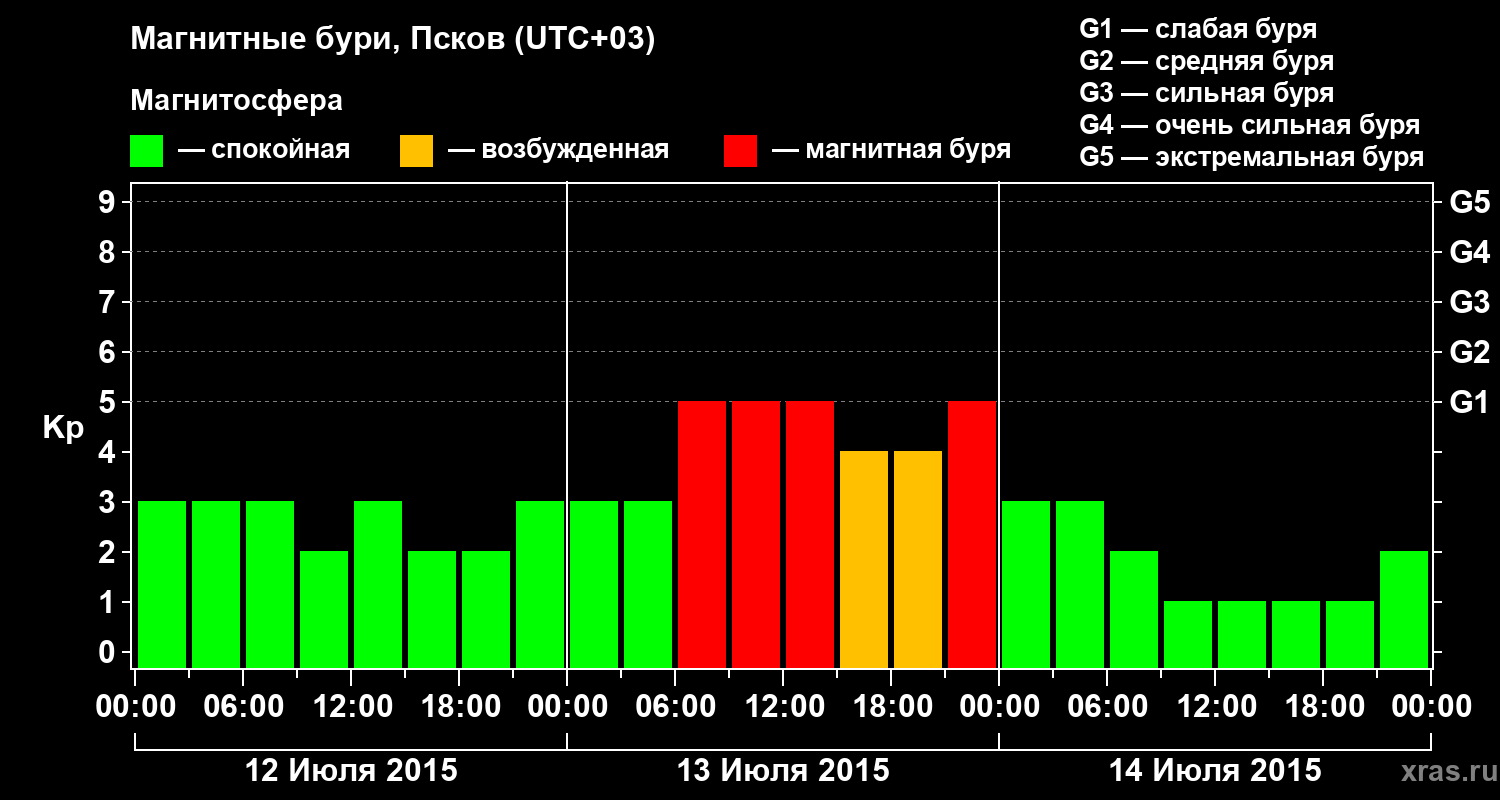The width and height of the screenshot is (1500, 800).
Task: Click the "Kp" axis label
Action: [x=63, y=428]
